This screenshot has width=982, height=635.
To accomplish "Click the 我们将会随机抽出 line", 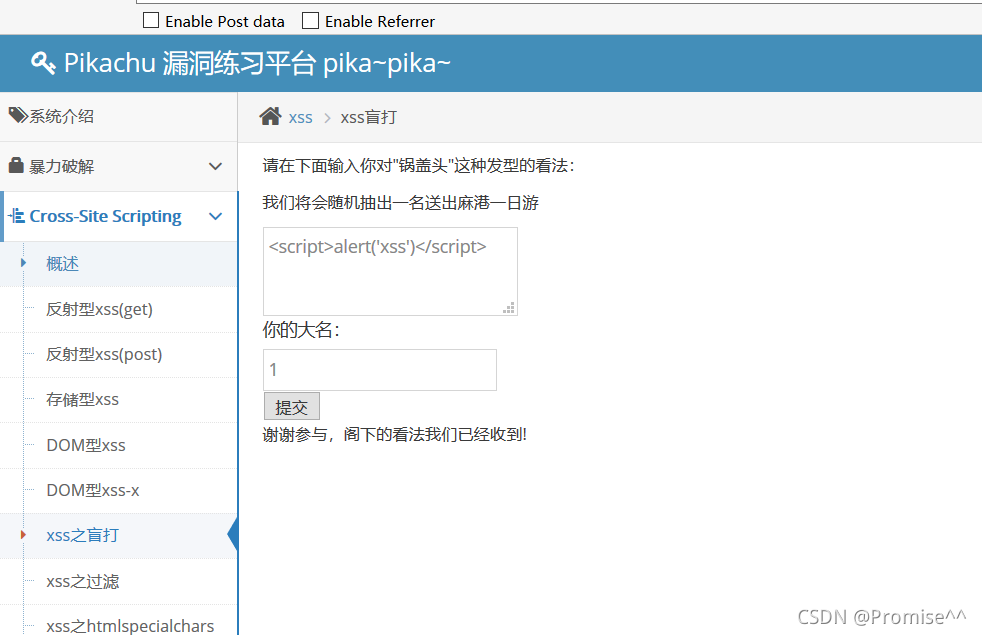I will (401, 203).
